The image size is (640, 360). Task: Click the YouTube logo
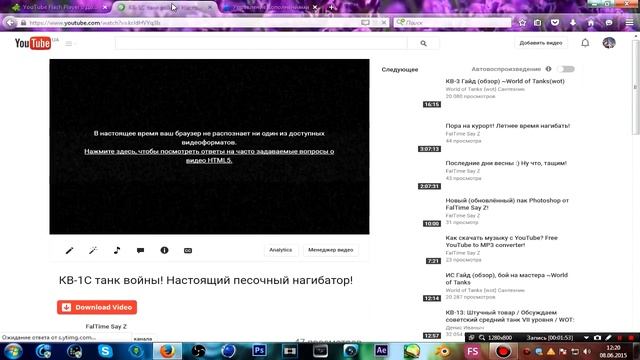click(33, 43)
